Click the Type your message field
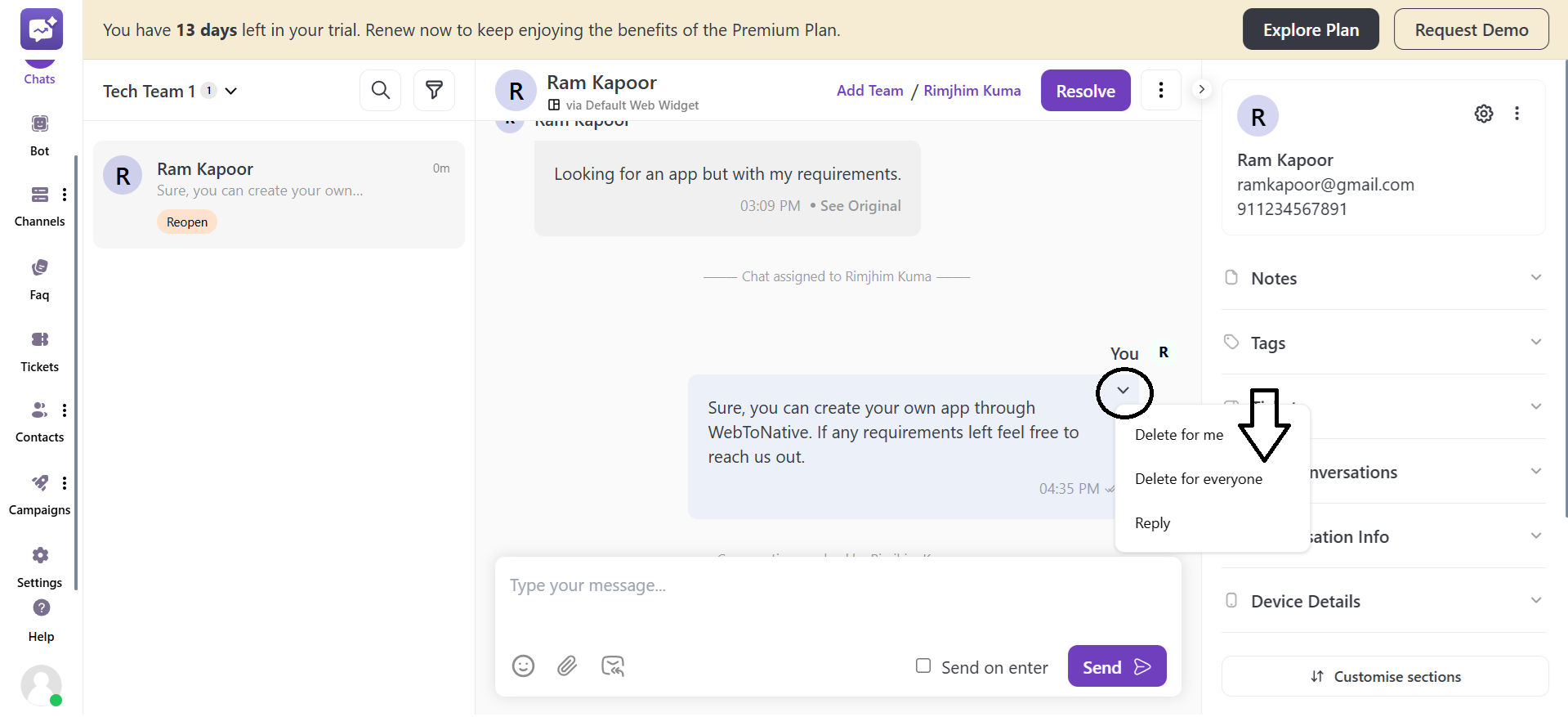Viewport: 1568px width, 717px height. click(x=837, y=586)
